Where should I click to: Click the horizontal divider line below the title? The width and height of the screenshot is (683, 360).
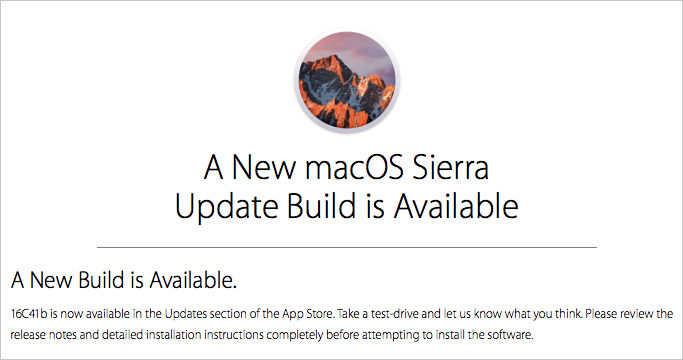click(x=347, y=247)
